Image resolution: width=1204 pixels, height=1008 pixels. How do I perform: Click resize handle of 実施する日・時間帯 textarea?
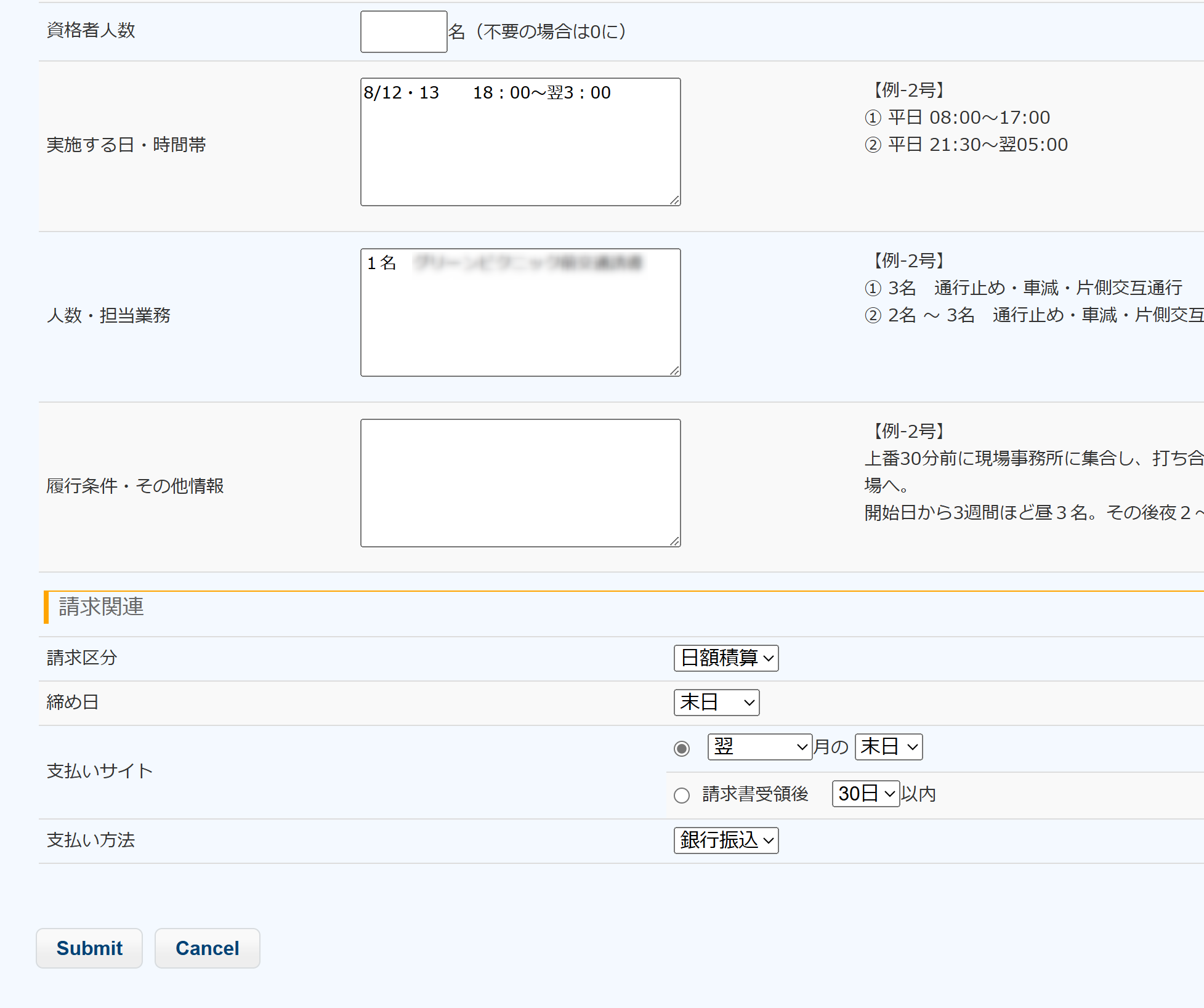click(x=675, y=200)
